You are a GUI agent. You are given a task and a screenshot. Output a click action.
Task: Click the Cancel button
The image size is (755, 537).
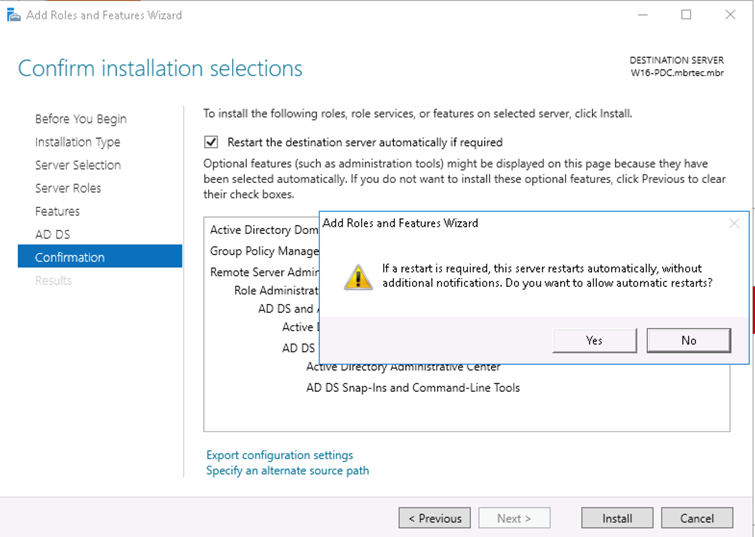coord(697,518)
